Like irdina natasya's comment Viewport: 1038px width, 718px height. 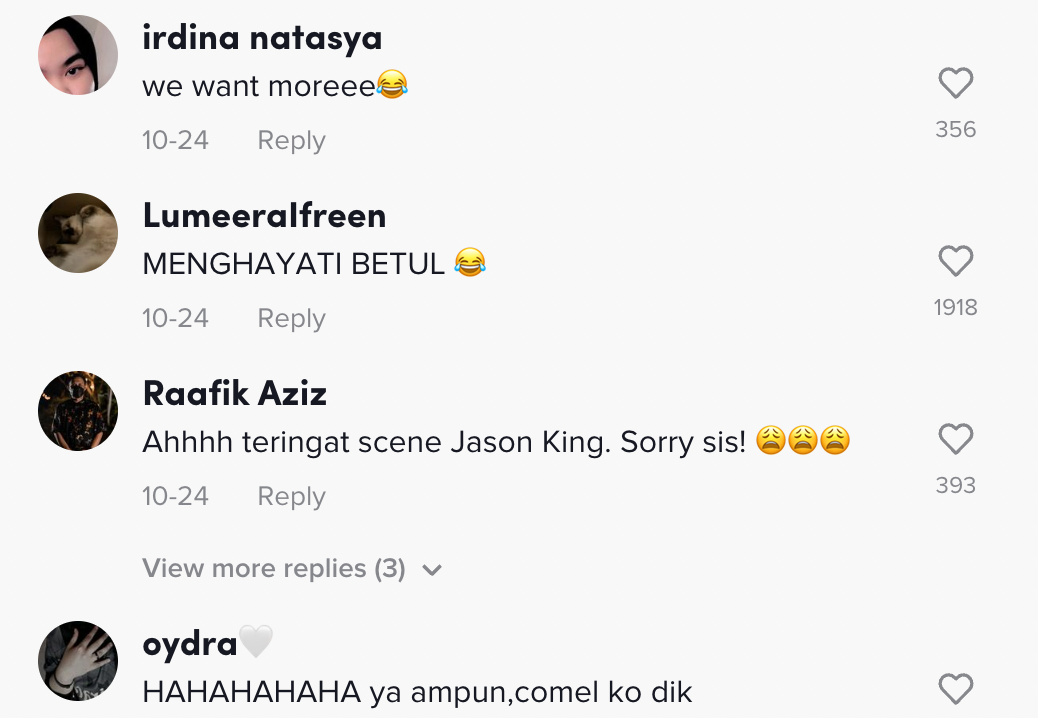pyautogui.click(x=956, y=84)
